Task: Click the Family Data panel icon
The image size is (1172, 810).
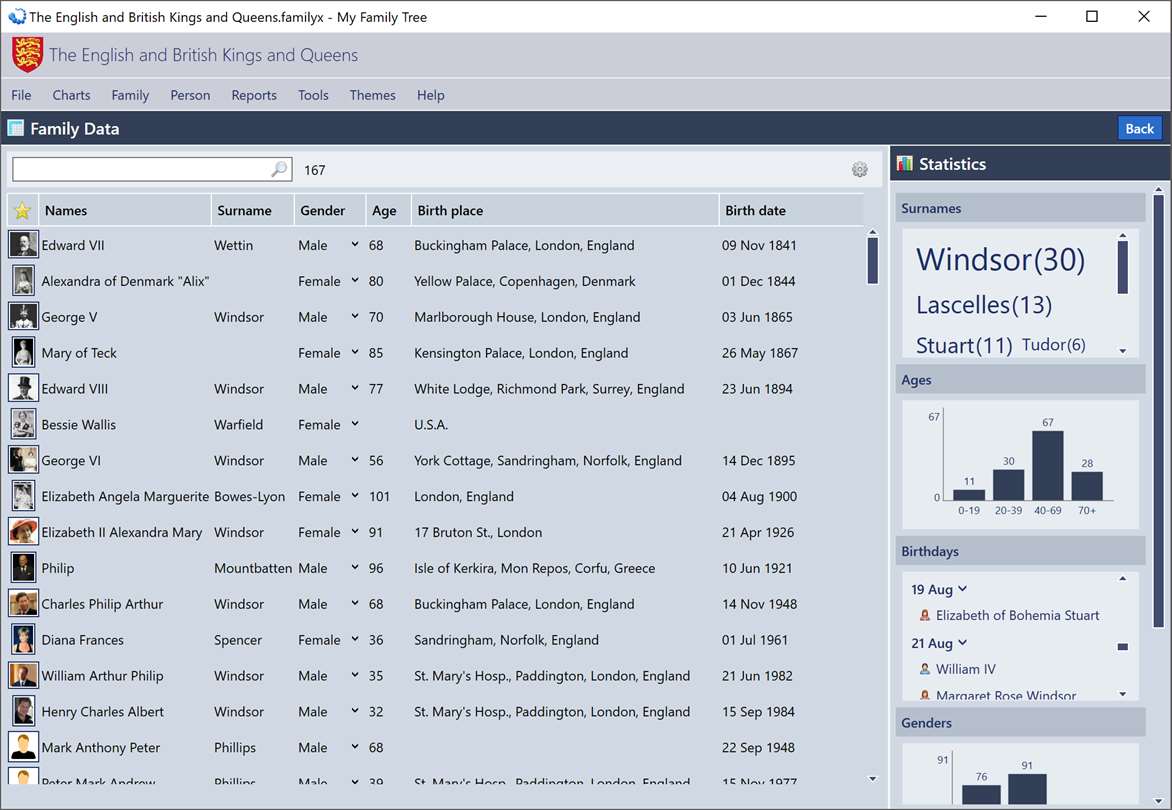Action: pyautogui.click(x=16, y=128)
